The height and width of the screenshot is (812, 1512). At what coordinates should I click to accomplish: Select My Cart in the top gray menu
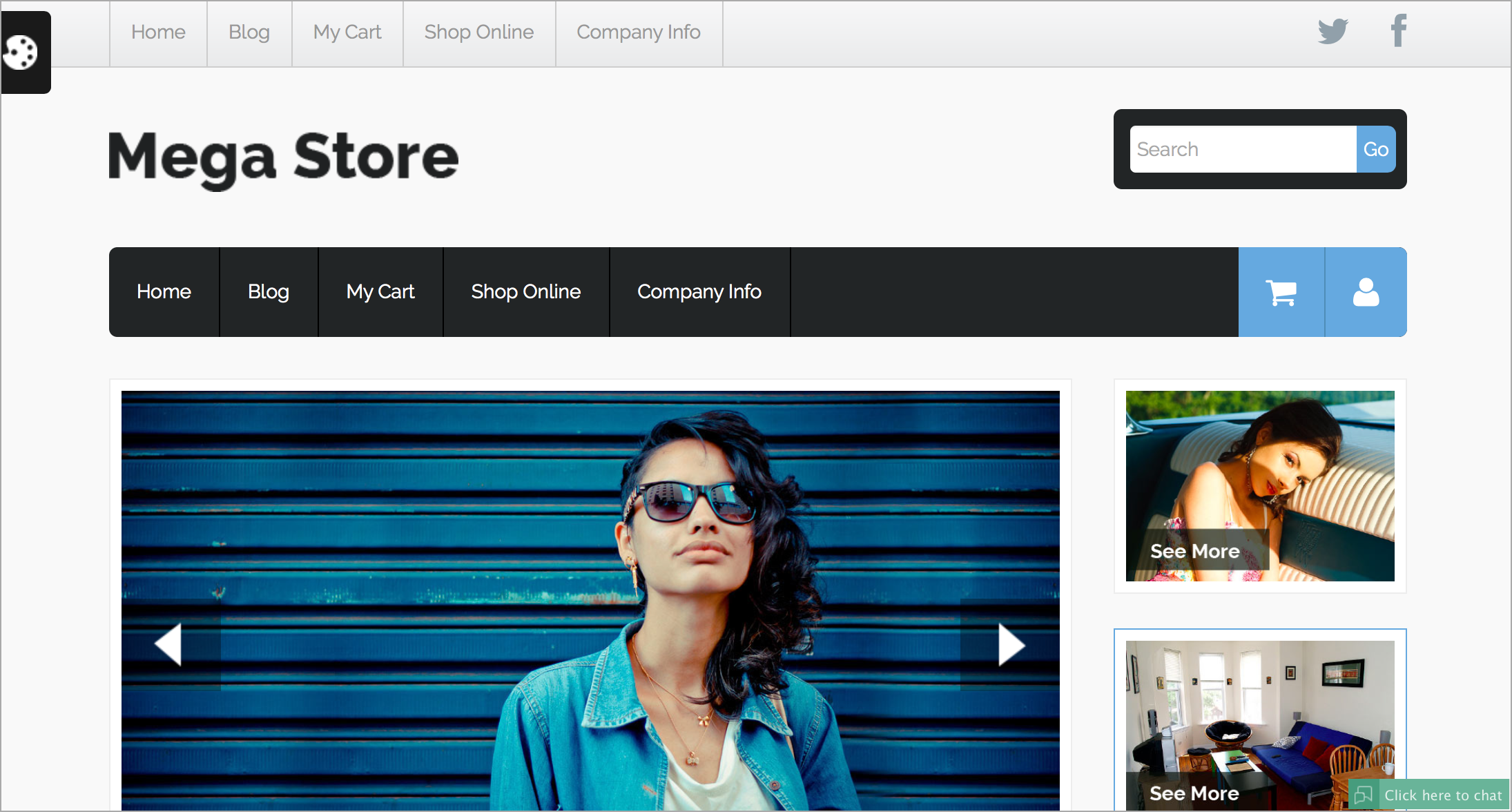[347, 32]
